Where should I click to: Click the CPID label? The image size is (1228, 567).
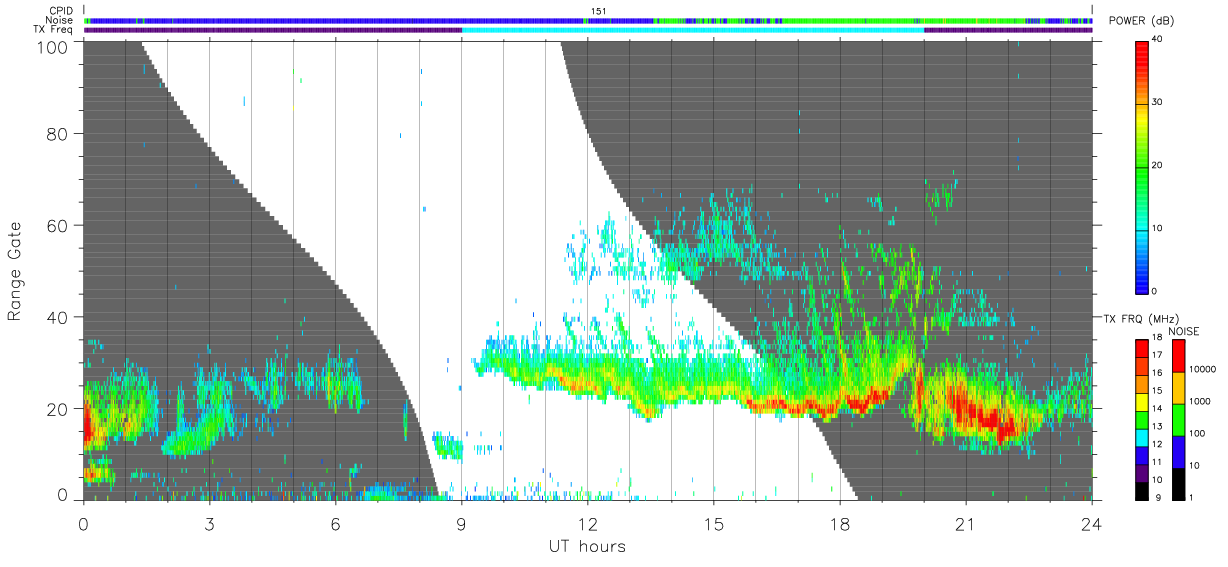pyautogui.click(x=60, y=11)
